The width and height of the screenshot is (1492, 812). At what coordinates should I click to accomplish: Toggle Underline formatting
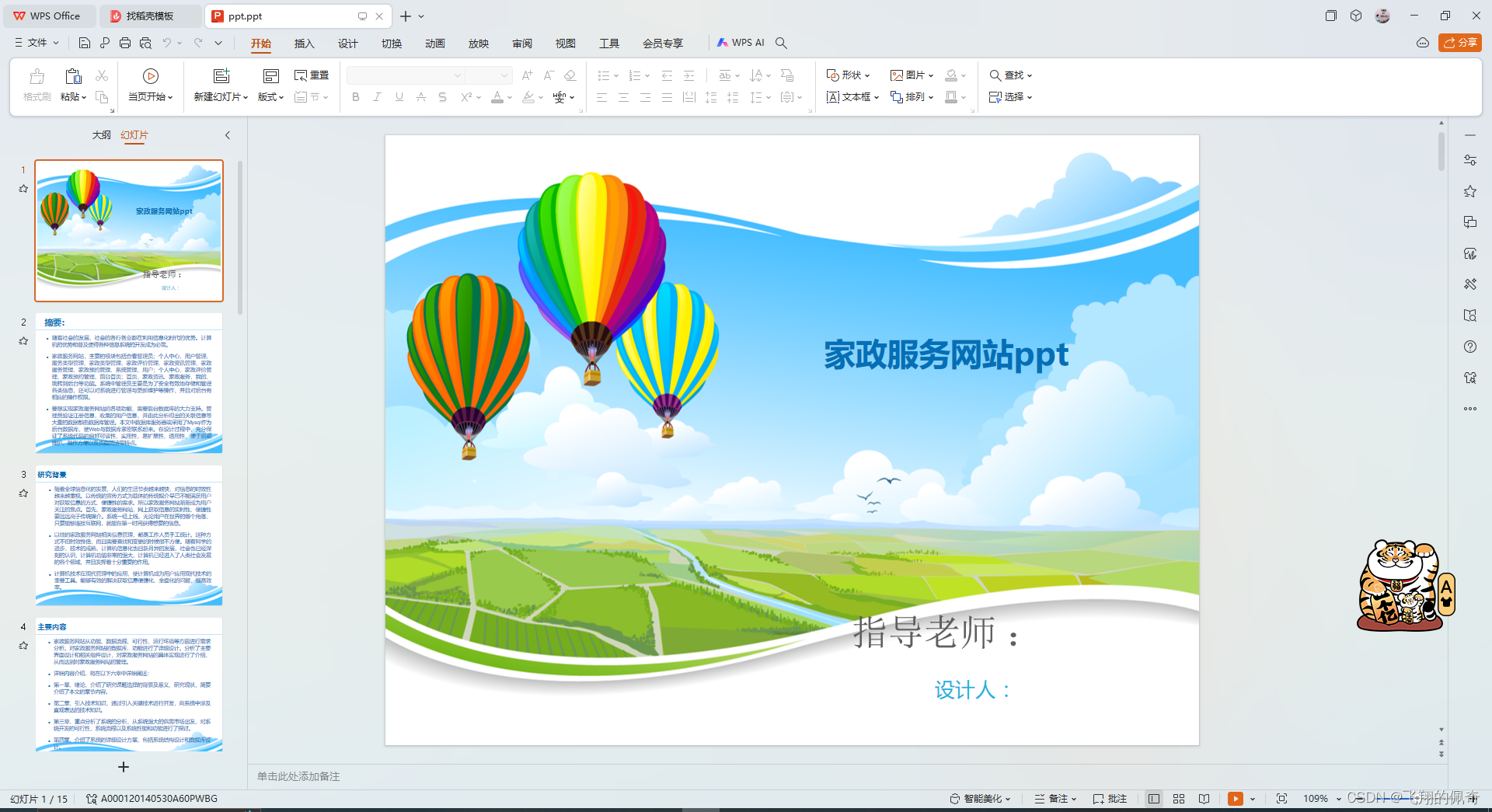pos(399,97)
